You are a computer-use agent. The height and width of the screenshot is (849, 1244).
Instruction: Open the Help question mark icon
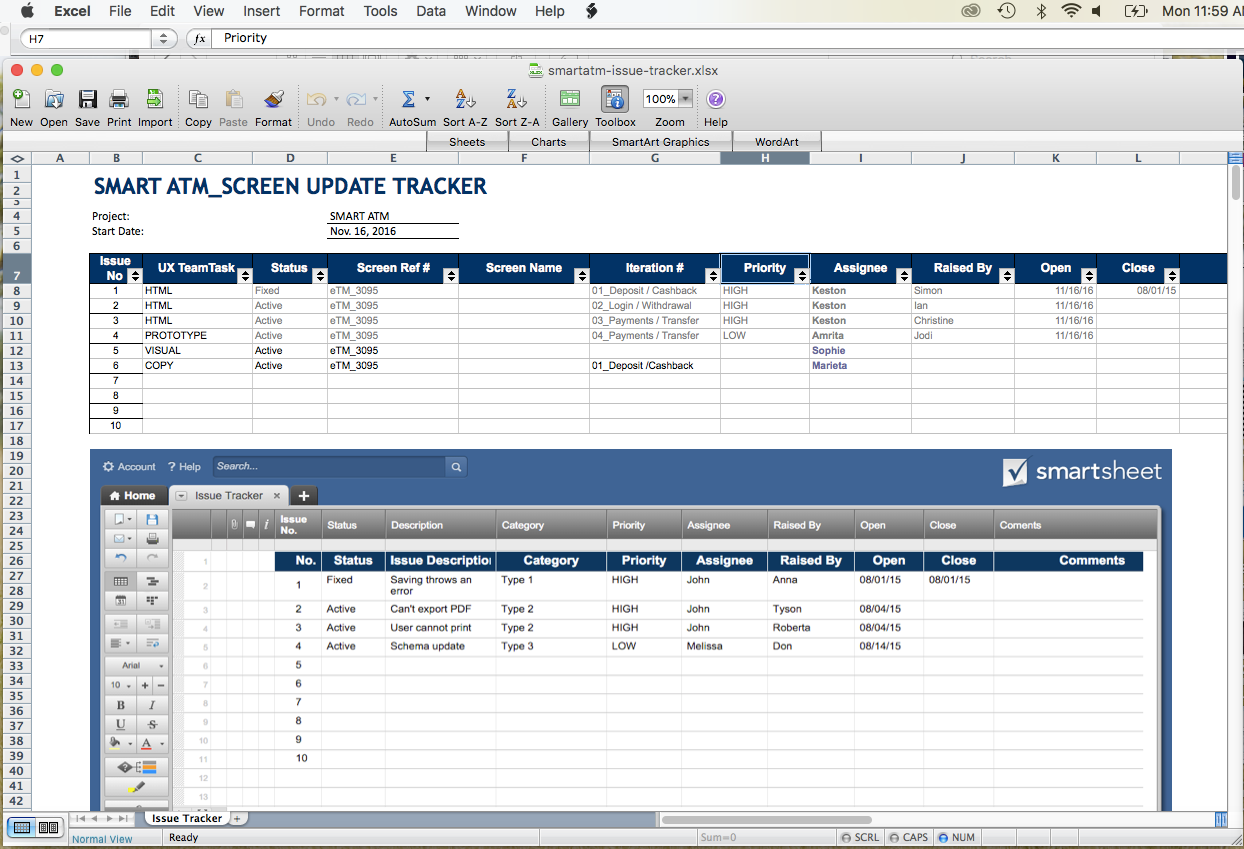(716, 99)
